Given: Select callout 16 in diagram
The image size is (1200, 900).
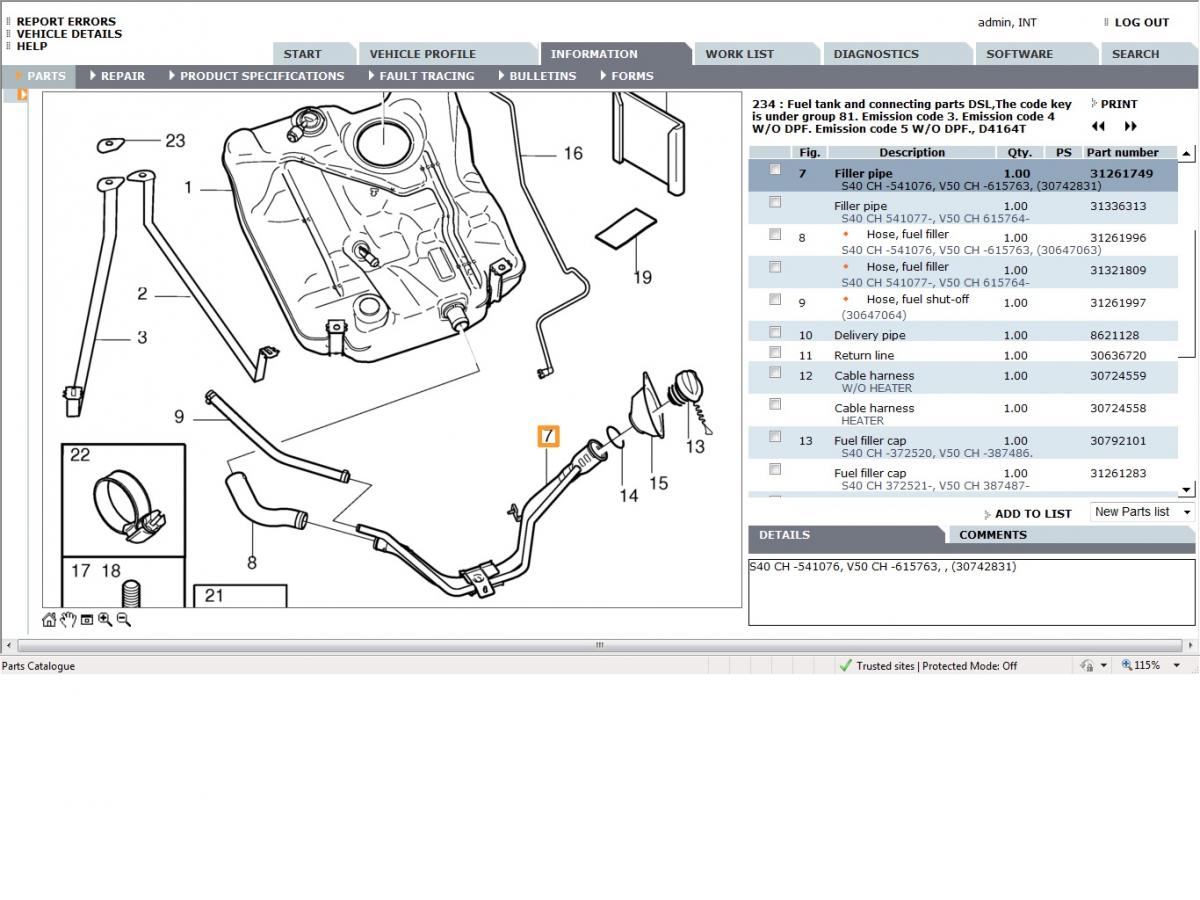Looking at the screenshot, I should click(x=573, y=153).
